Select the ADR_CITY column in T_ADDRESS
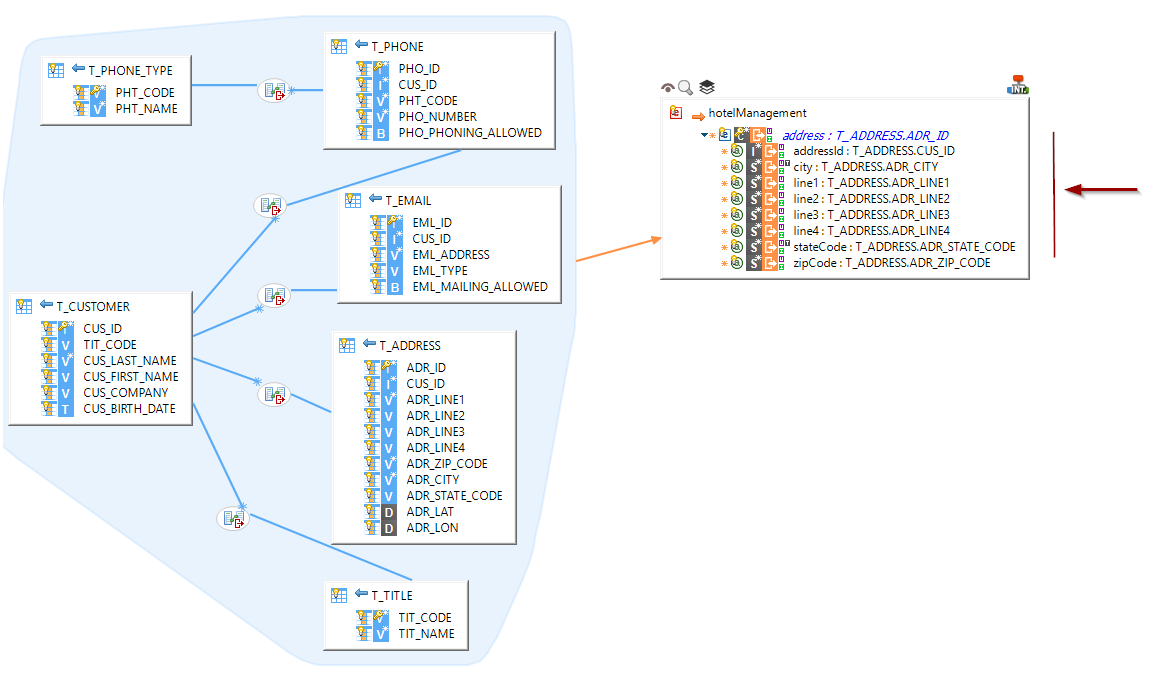 pyautogui.click(x=432, y=480)
